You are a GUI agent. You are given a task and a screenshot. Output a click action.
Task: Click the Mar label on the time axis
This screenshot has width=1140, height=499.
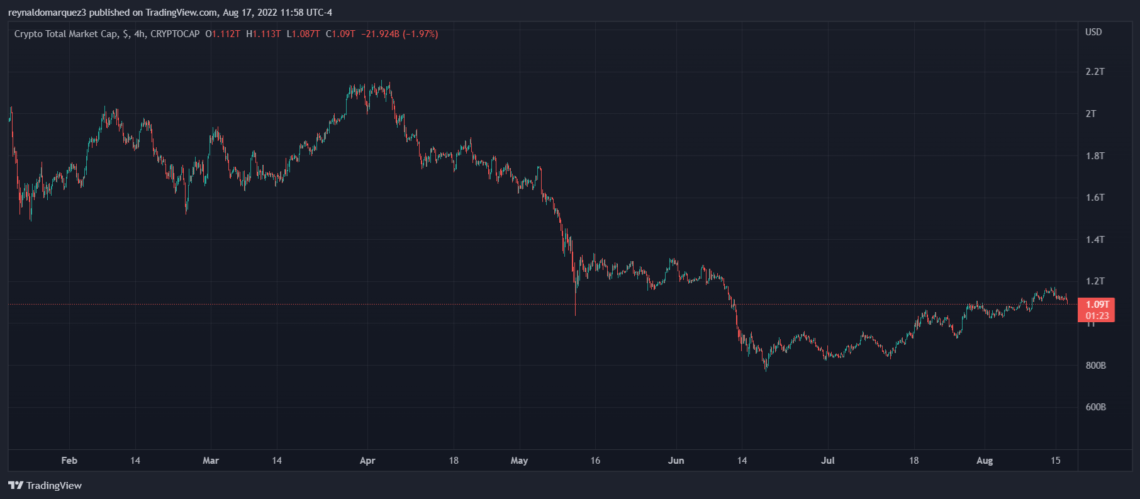211,460
